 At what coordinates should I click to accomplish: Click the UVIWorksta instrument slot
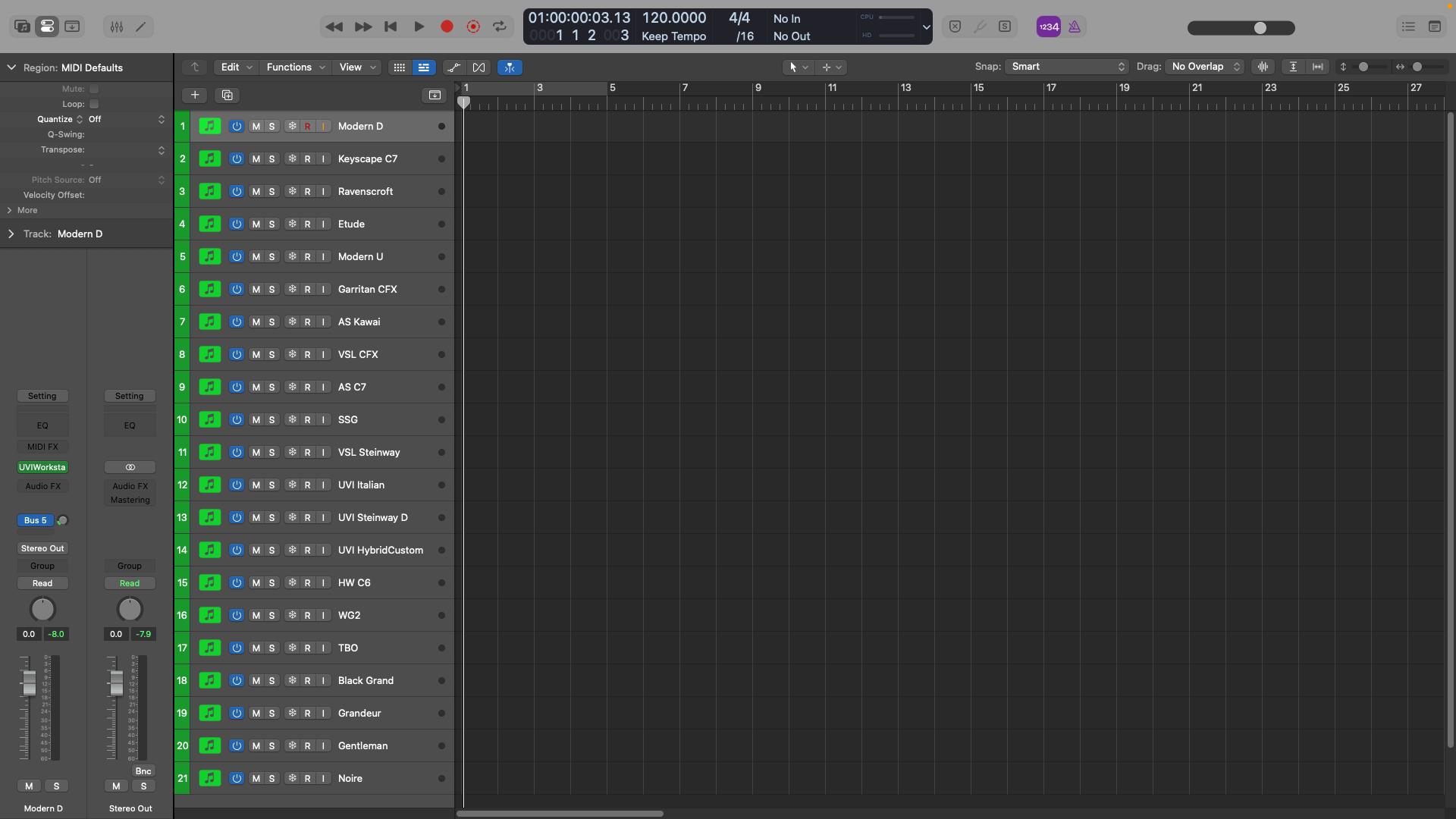pyautogui.click(x=42, y=467)
